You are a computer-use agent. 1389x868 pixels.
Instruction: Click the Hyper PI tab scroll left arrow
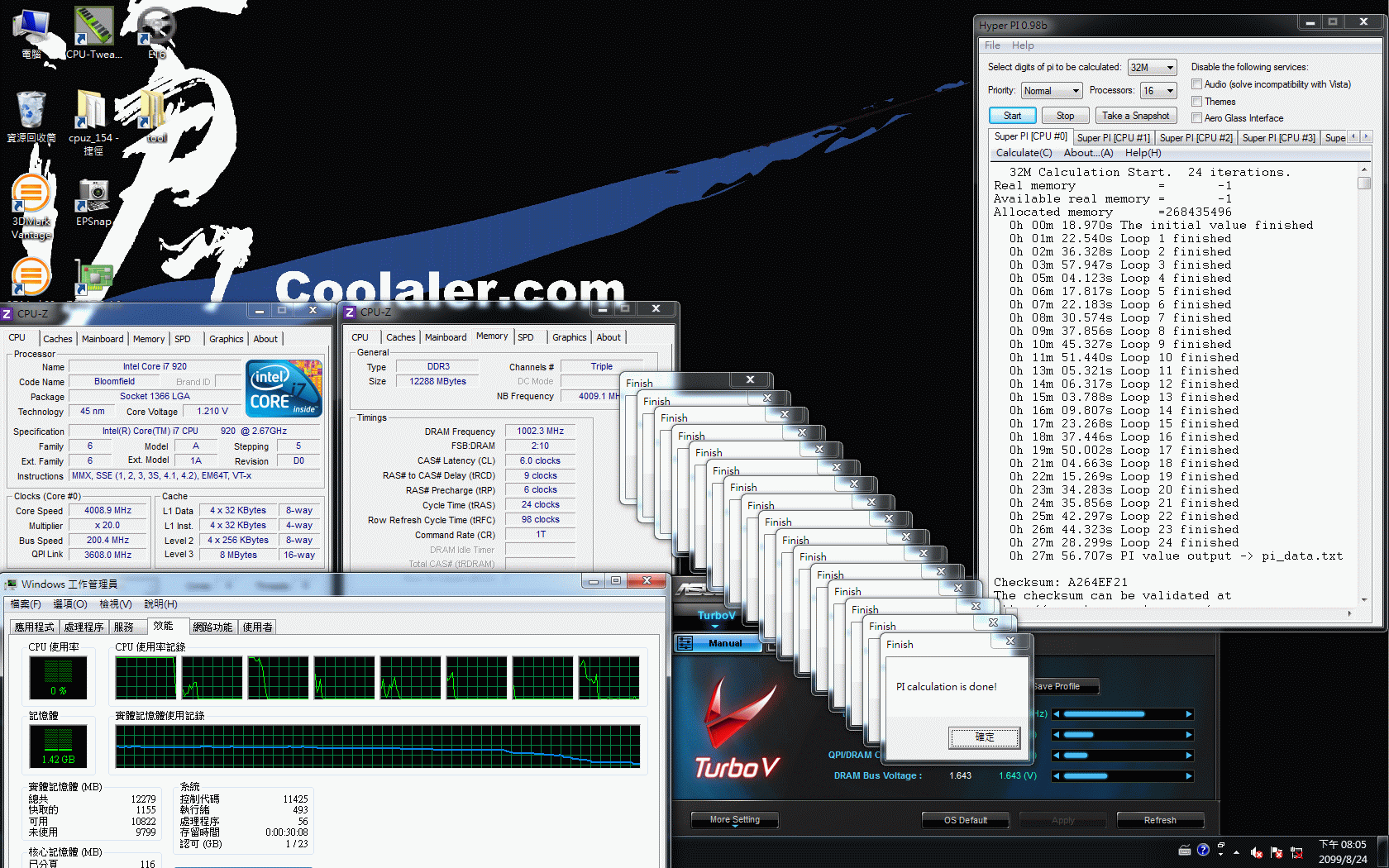tap(1353, 136)
